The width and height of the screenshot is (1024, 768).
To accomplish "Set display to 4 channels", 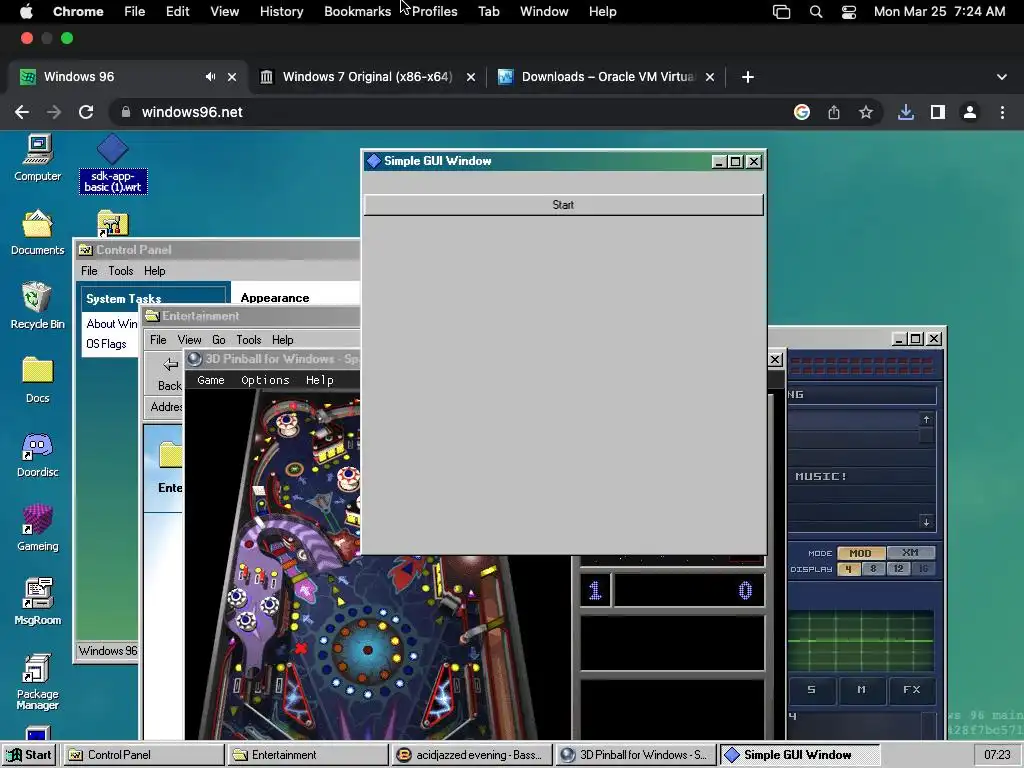I will click(848, 569).
